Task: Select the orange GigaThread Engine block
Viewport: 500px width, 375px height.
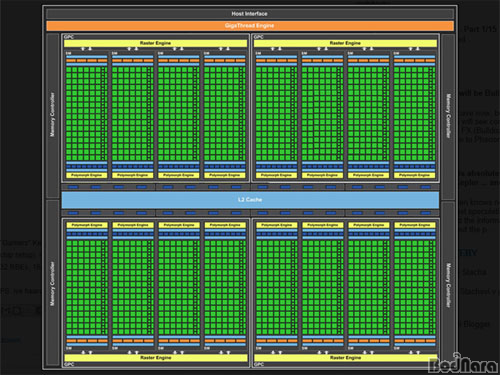Action: pos(250,26)
